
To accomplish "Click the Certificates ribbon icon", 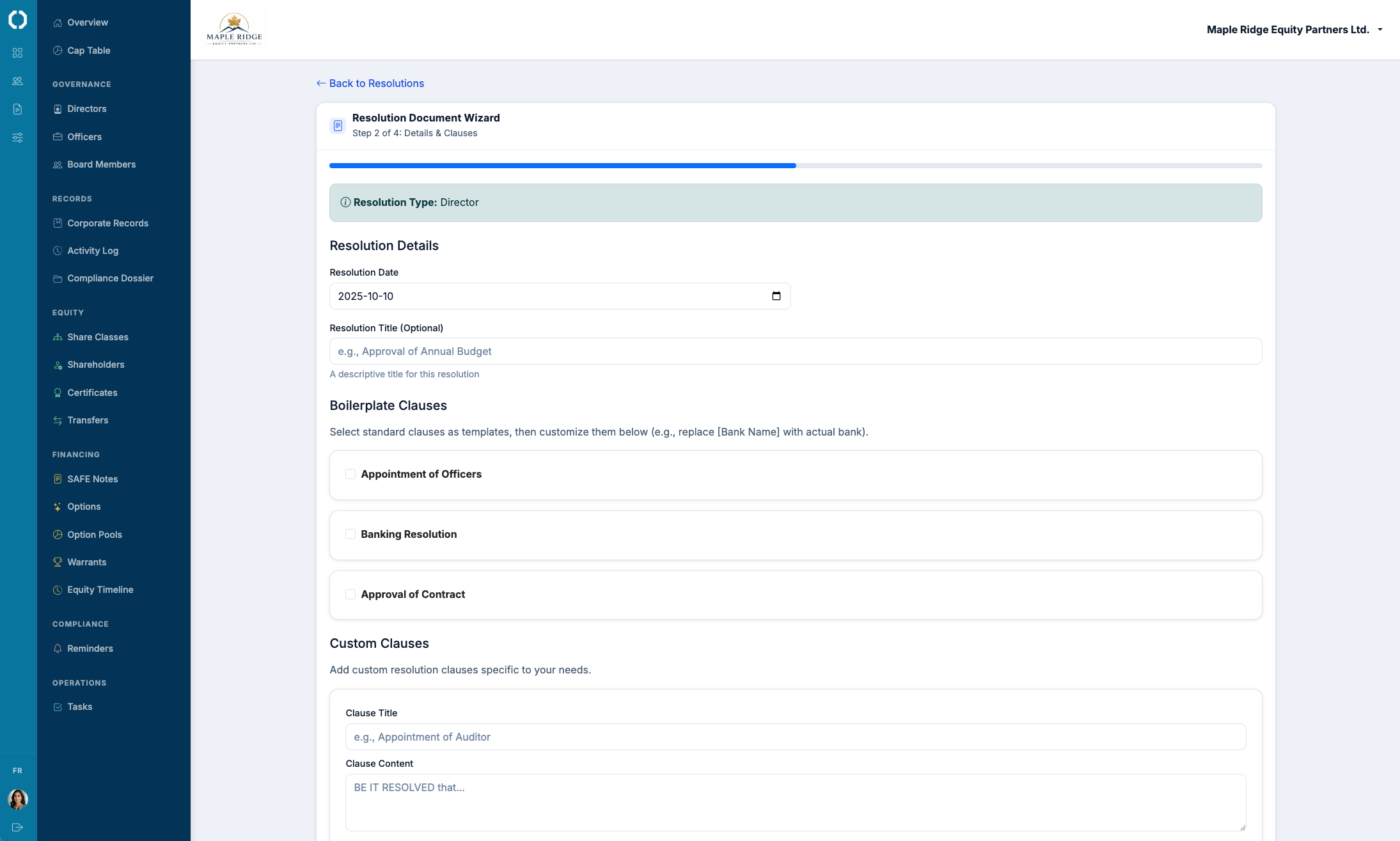I will coord(58,393).
